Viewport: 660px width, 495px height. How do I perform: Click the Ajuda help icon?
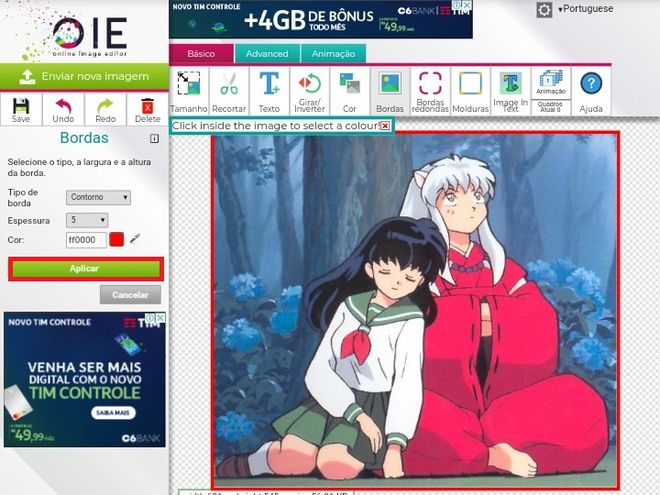[591, 91]
